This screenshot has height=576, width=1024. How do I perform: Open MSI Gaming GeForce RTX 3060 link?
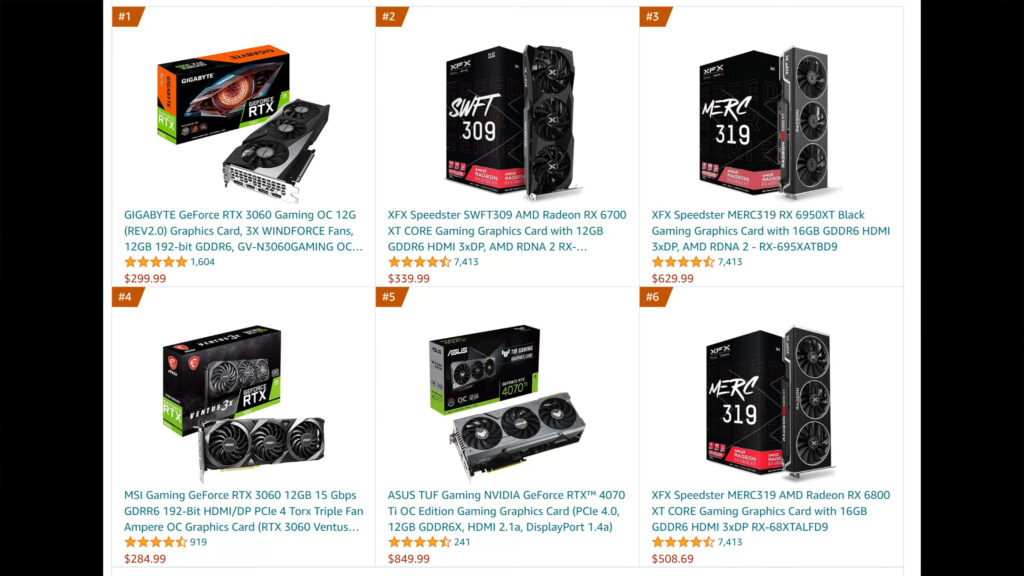click(x=244, y=511)
